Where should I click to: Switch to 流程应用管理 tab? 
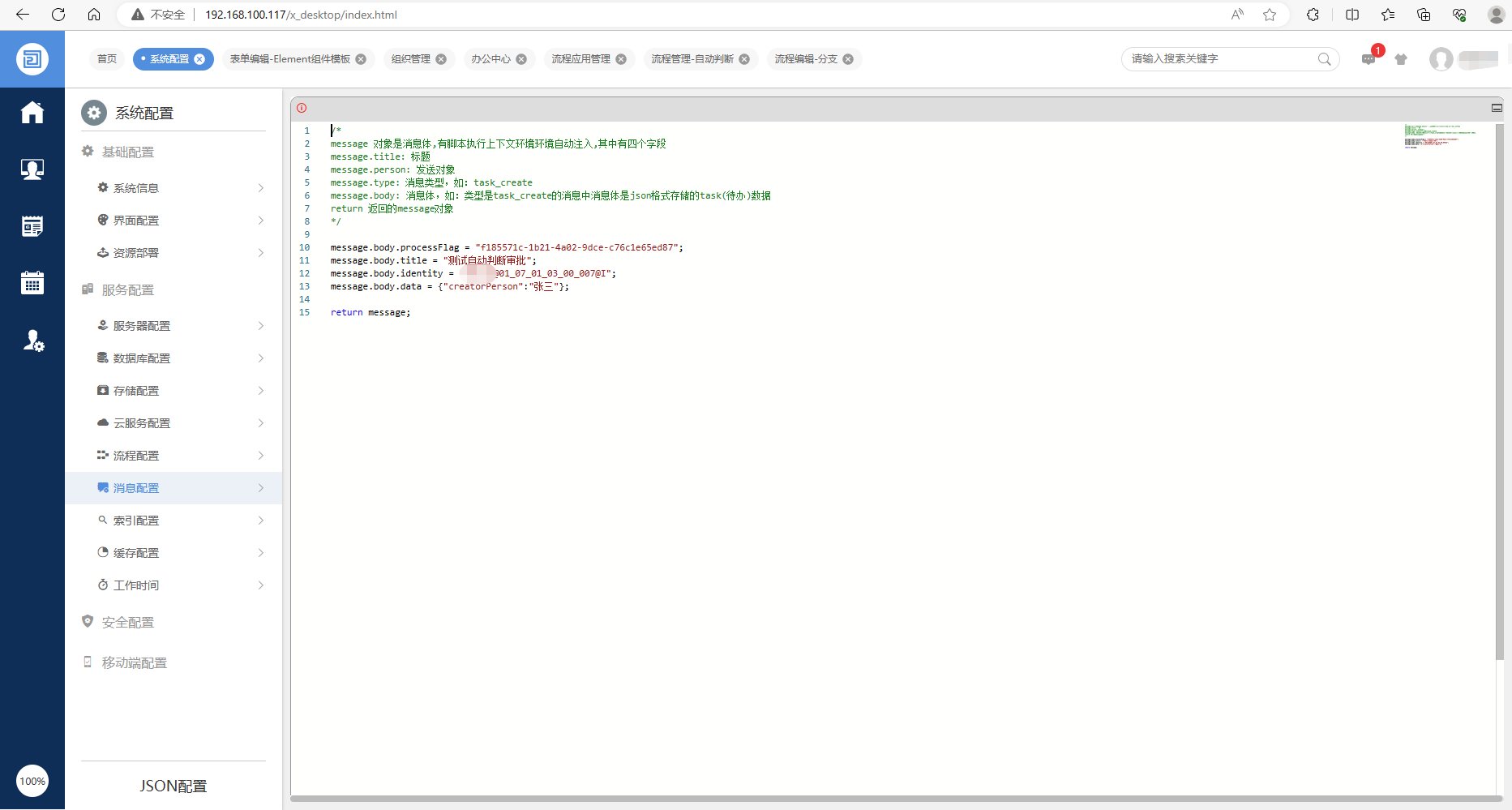(x=580, y=59)
